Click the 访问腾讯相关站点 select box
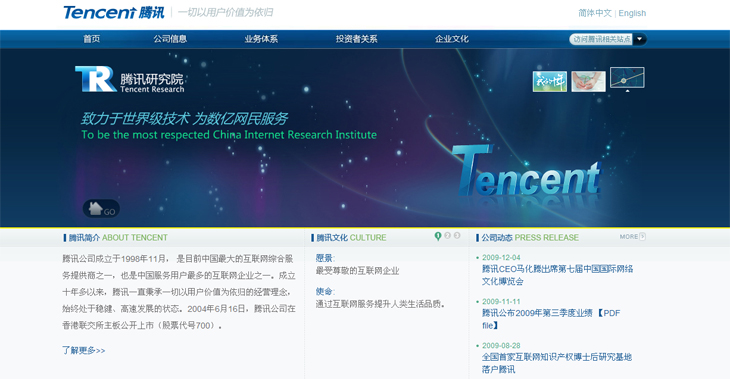 tap(608, 39)
